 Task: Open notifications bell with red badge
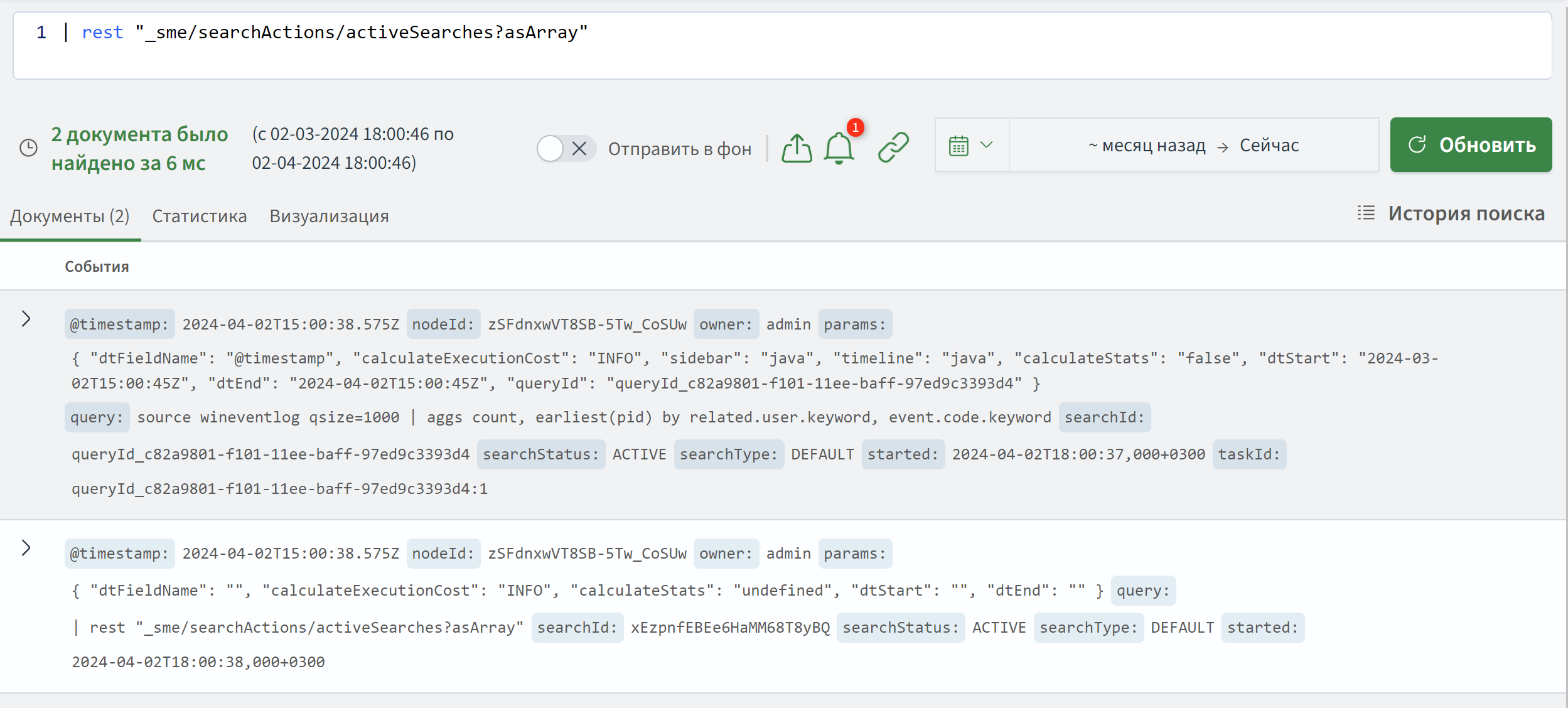click(x=839, y=148)
